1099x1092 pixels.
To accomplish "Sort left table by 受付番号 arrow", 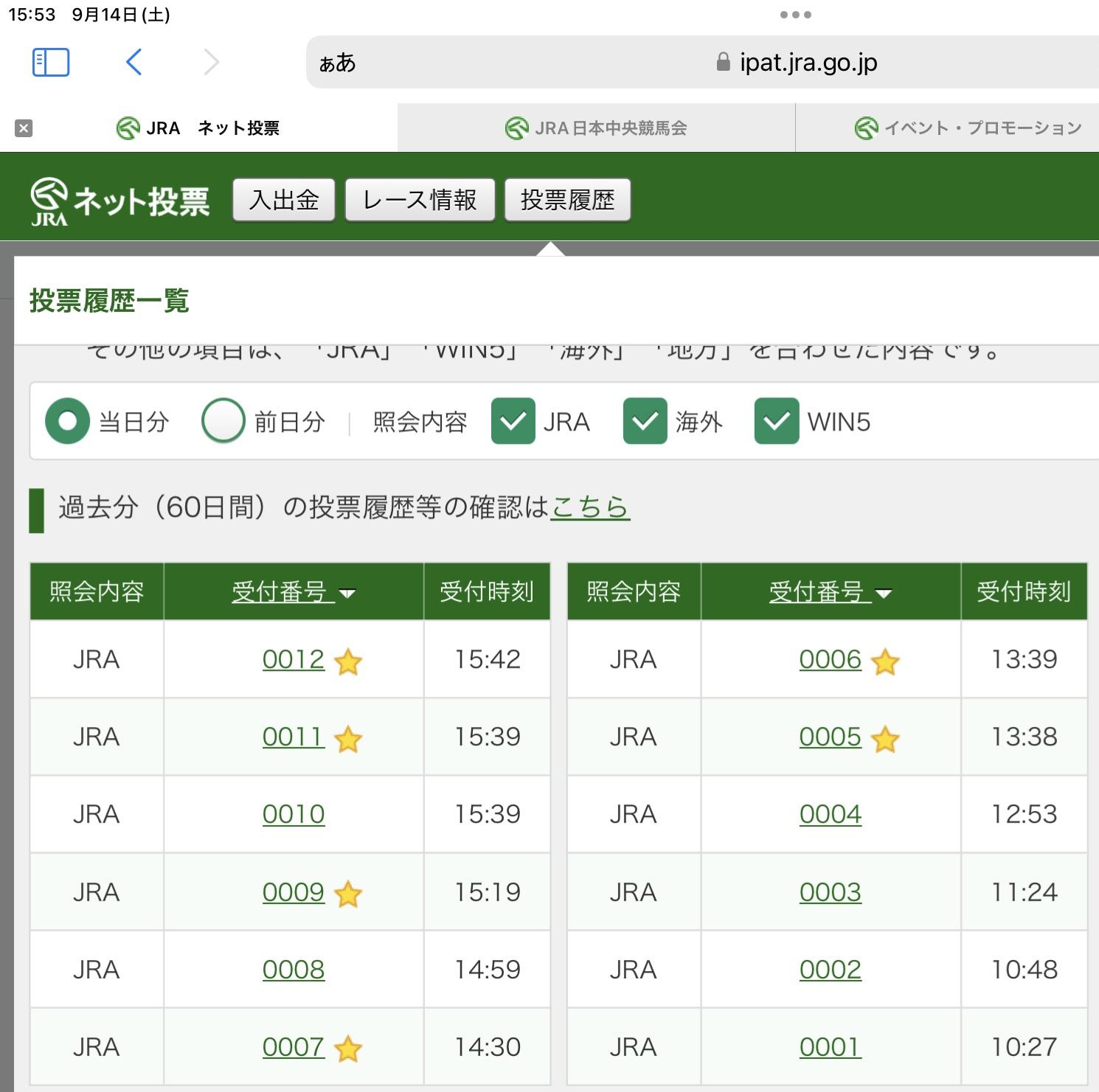I will [x=347, y=594].
